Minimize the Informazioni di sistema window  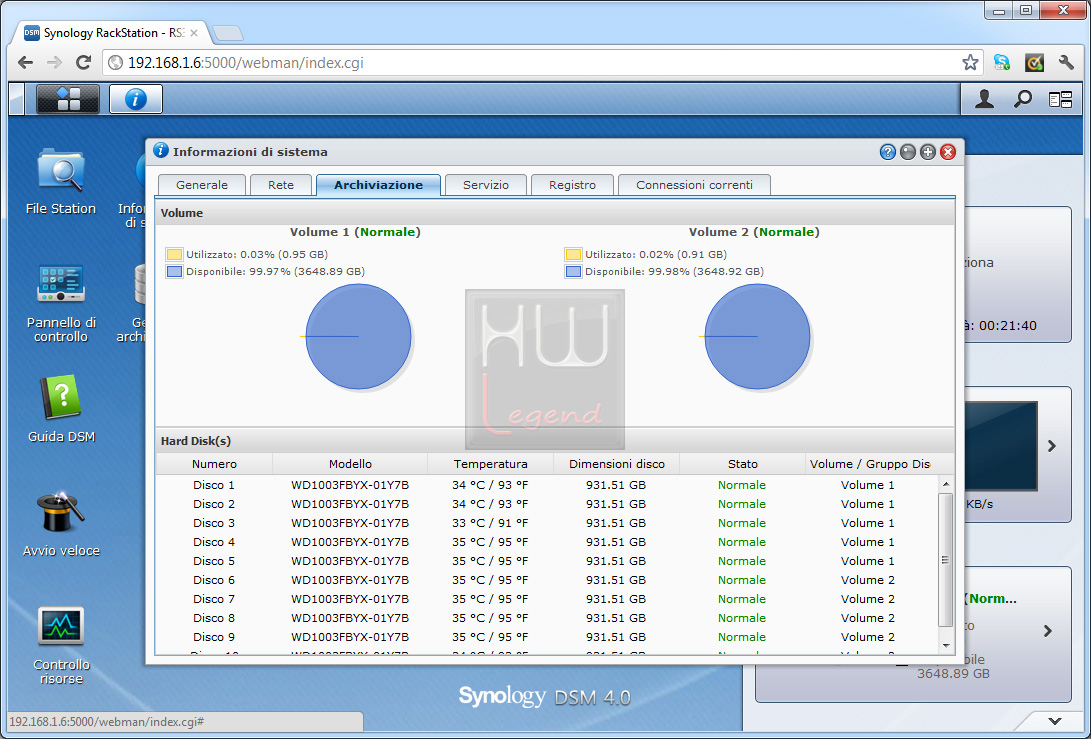[907, 152]
